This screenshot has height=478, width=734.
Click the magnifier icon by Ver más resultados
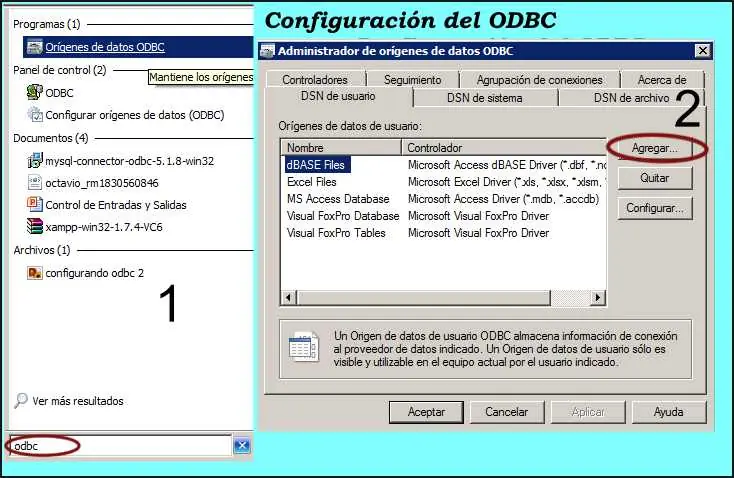click(21, 400)
